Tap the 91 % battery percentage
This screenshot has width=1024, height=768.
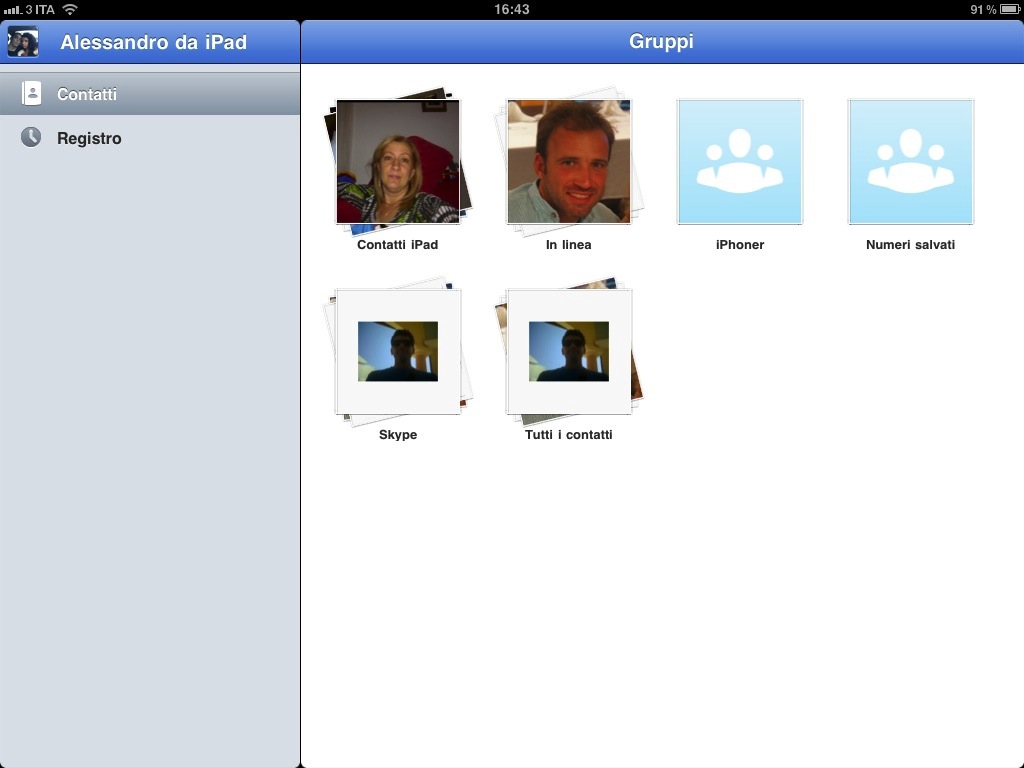click(983, 9)
